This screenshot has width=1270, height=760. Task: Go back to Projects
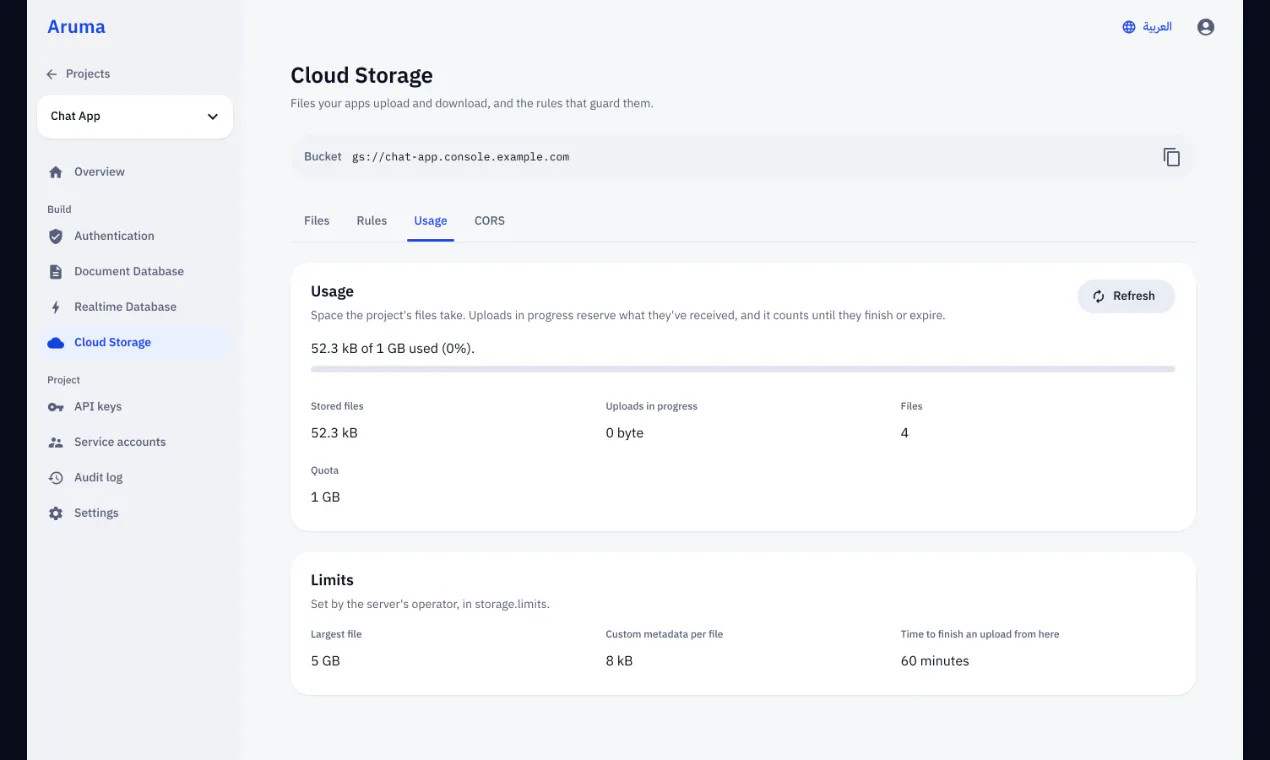78,74
